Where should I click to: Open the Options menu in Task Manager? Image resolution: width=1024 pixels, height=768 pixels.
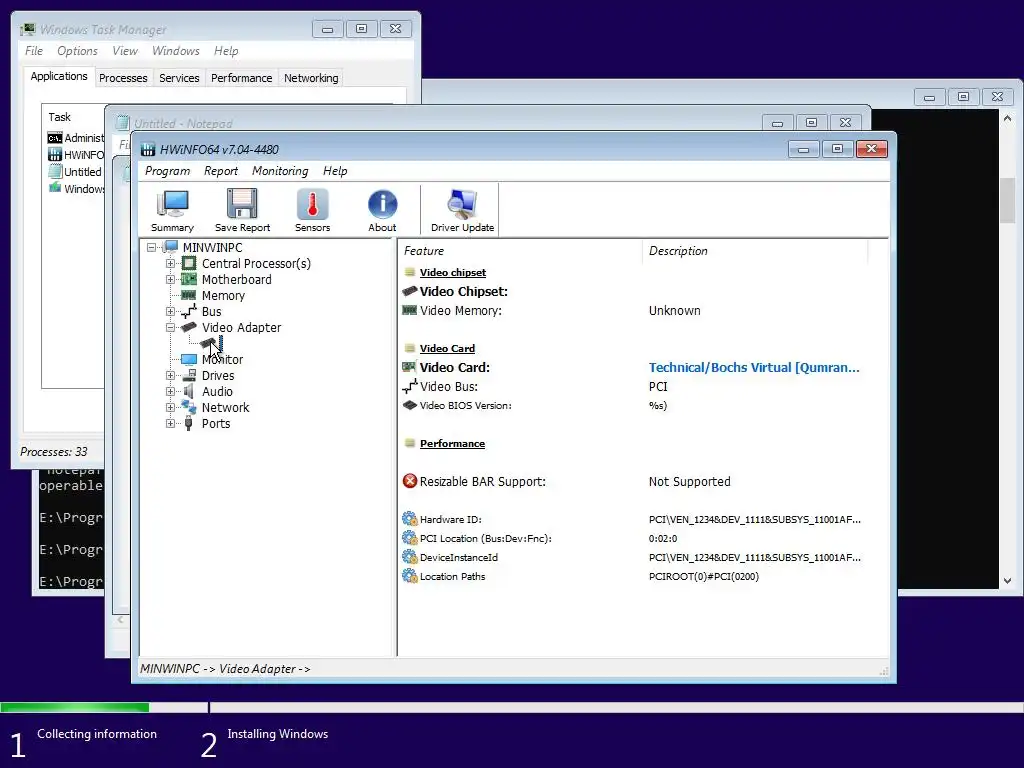tap(77, 51)
